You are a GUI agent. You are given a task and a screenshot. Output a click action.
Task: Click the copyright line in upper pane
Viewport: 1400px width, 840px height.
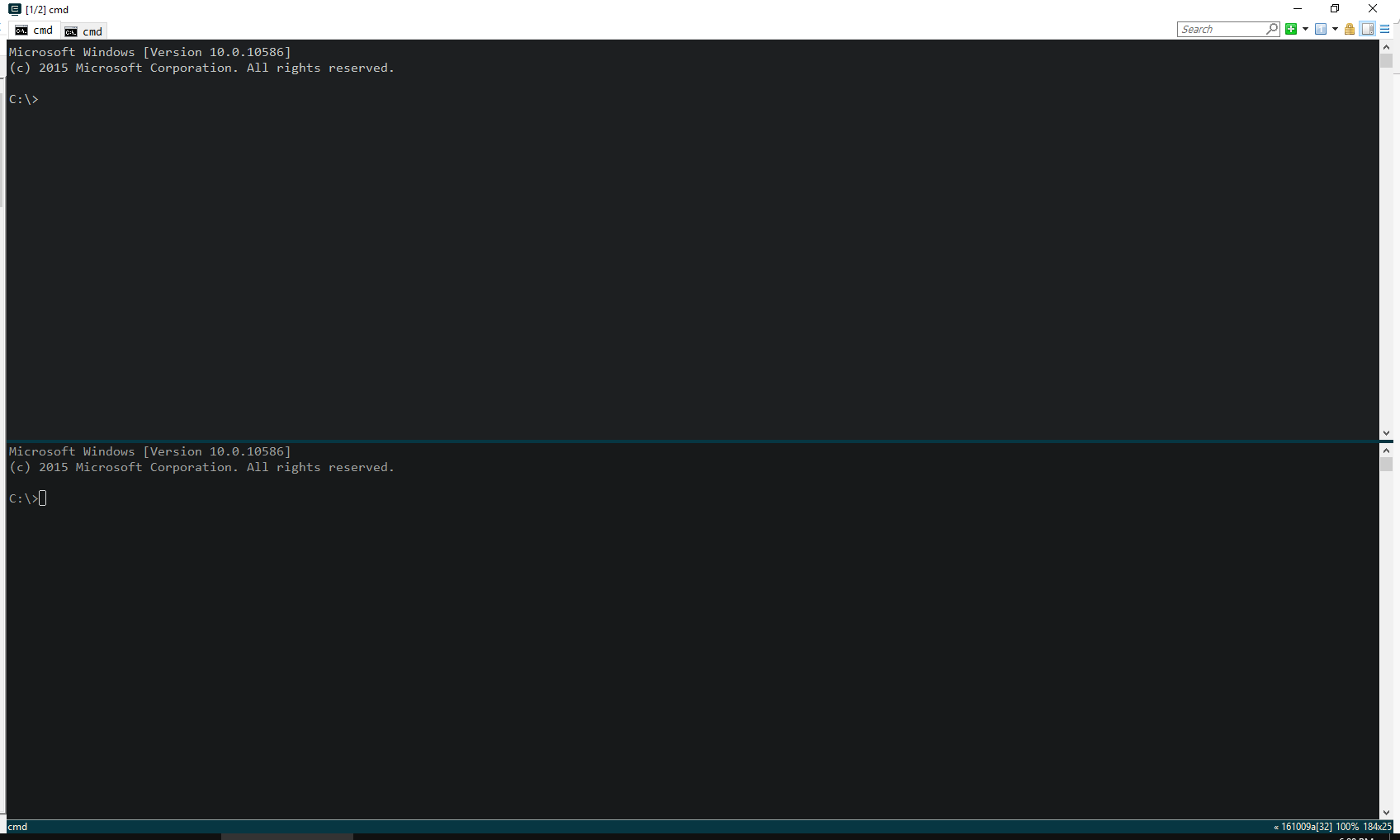[x=201, y=68]
